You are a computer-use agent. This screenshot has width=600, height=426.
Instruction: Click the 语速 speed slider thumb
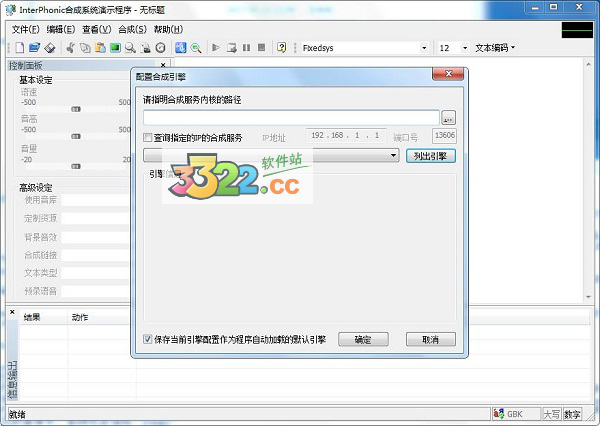pyautogui.click(x=76, y=109)
